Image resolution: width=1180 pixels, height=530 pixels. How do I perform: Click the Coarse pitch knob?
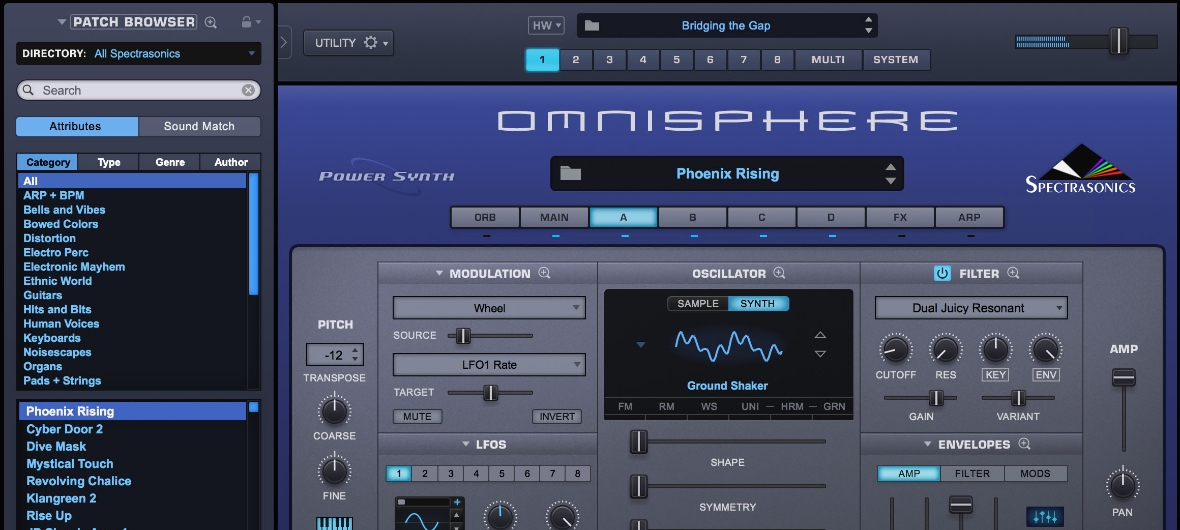(x=334, y=410)
